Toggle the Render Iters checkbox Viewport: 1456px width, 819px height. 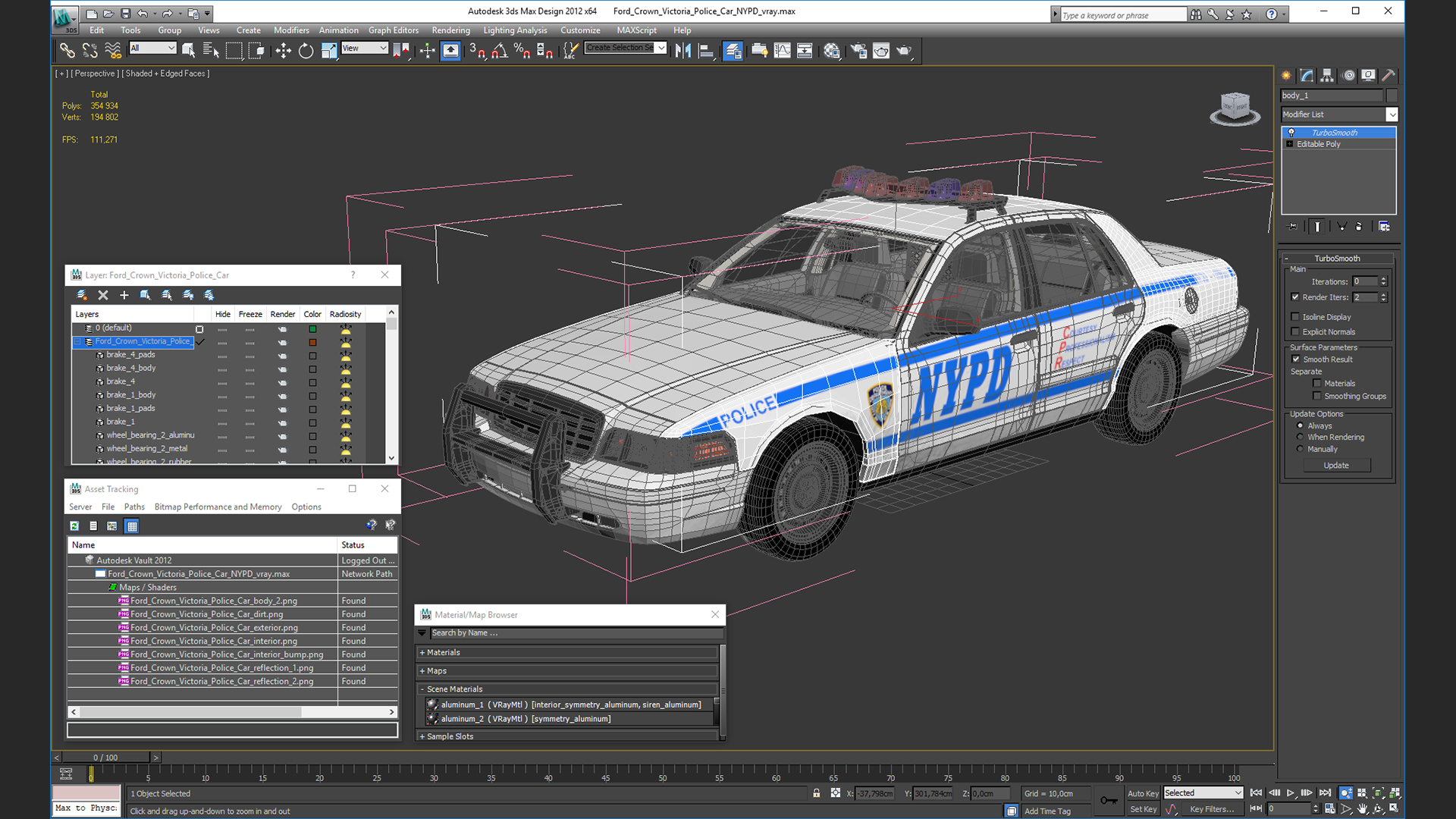[x=1295, y=297]
